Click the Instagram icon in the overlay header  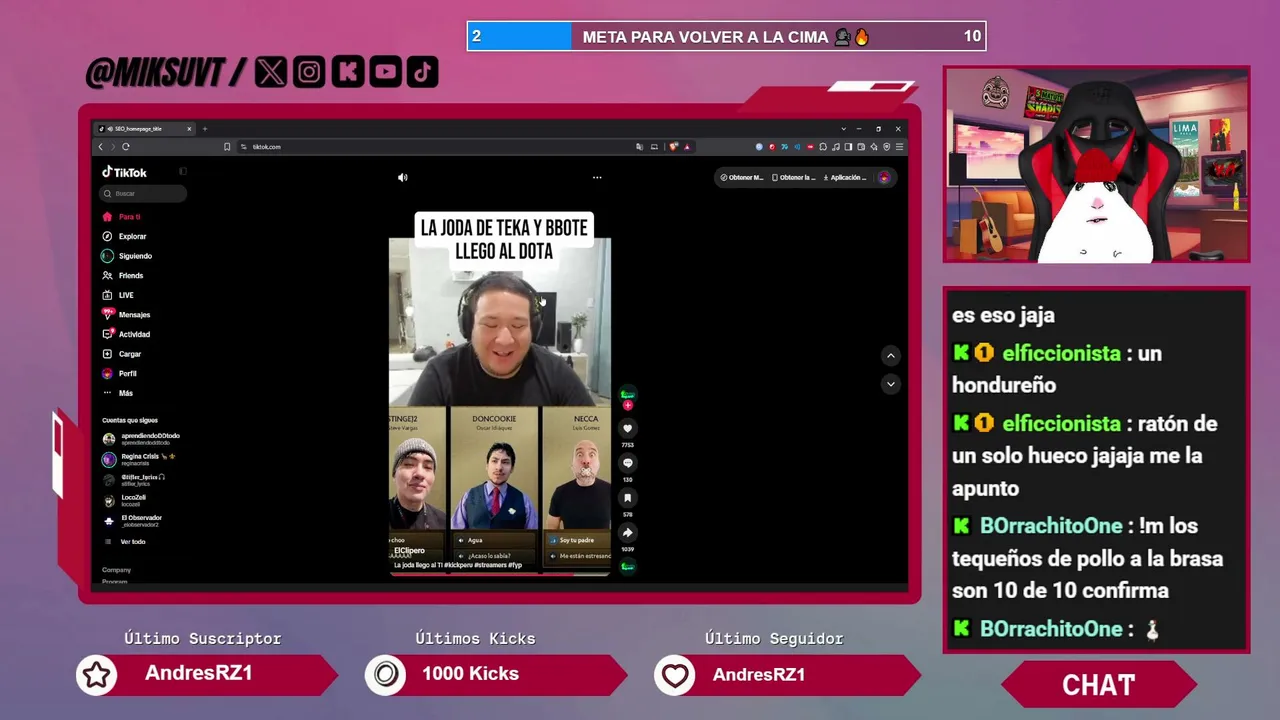coord(309,72)
